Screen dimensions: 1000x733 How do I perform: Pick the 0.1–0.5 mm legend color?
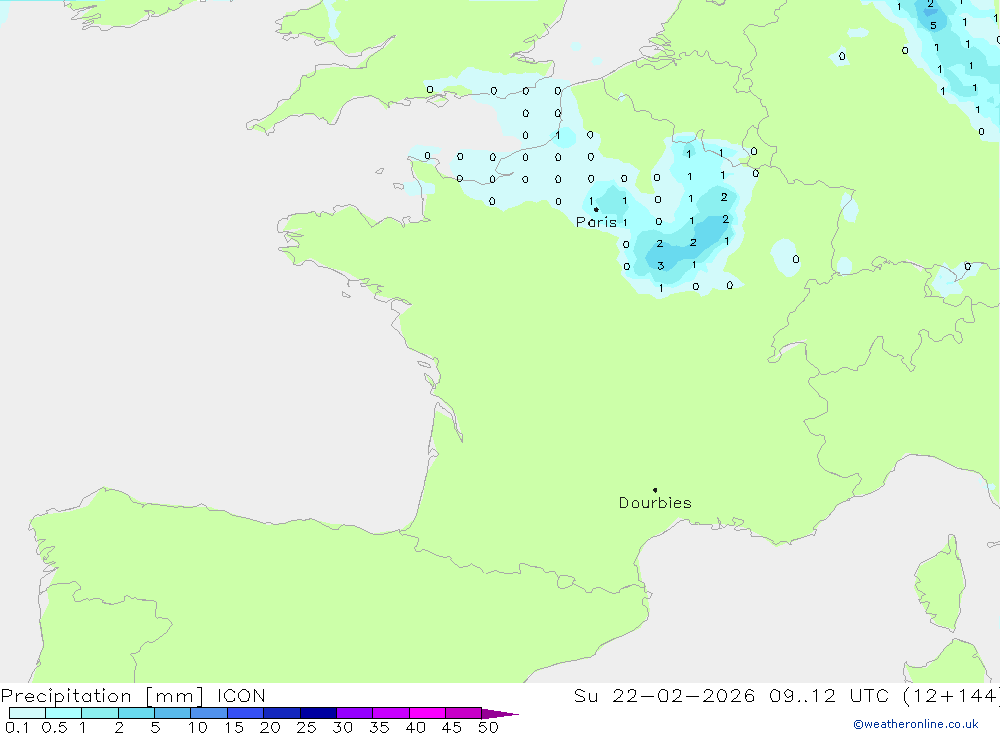point(27,713)
